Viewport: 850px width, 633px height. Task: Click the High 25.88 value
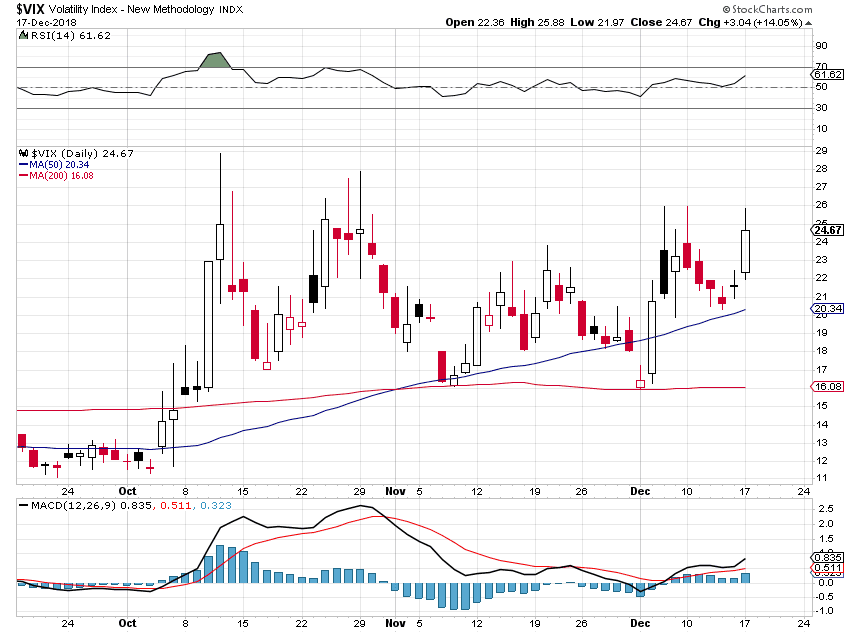[x=537, y=22]
